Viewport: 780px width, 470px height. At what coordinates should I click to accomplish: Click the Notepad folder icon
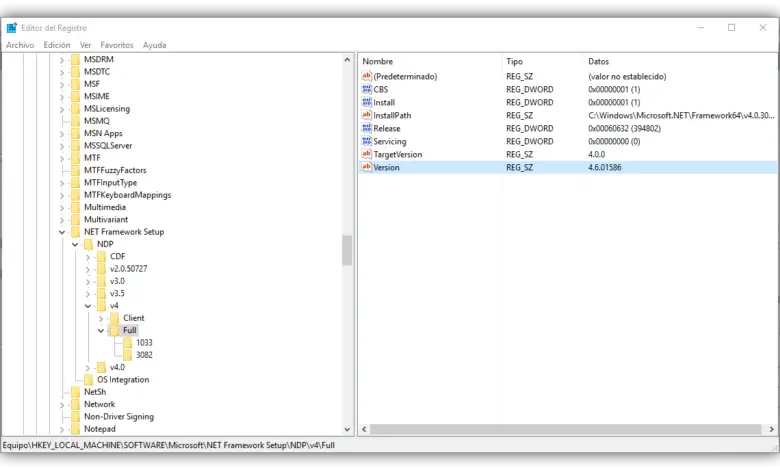coord(76,429)
